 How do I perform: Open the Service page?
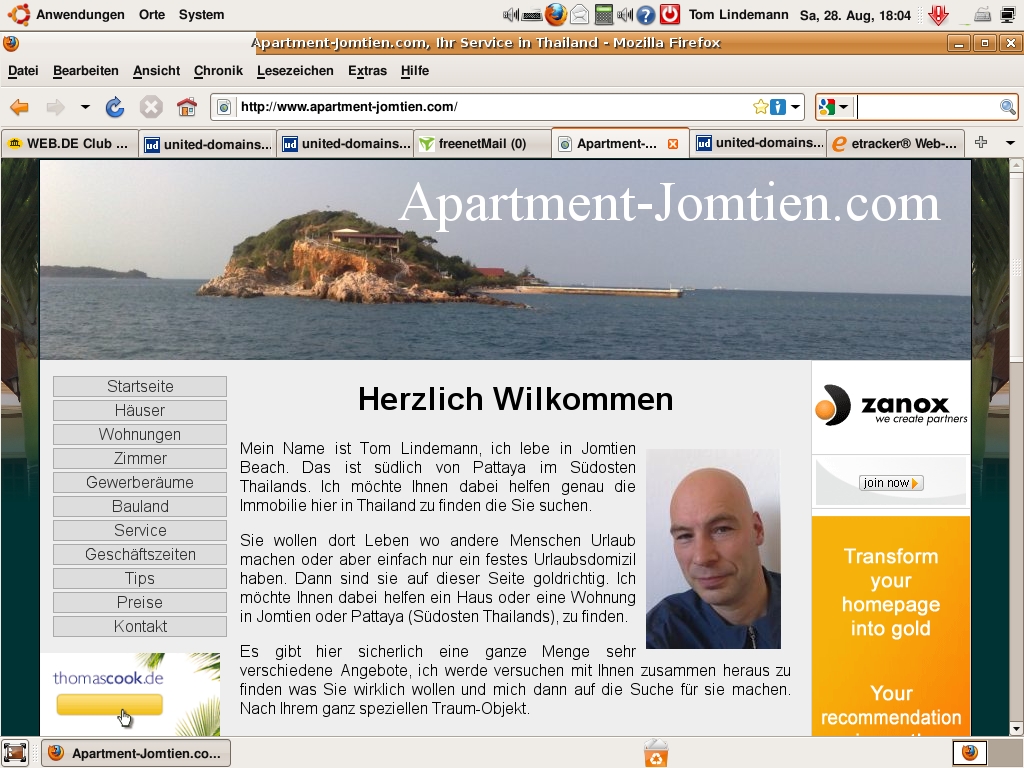pyautogui.click(x=140, y=530)
